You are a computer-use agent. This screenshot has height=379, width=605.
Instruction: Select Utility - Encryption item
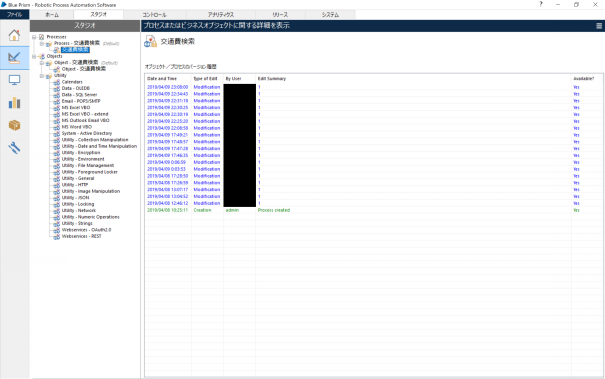(81, 153)
